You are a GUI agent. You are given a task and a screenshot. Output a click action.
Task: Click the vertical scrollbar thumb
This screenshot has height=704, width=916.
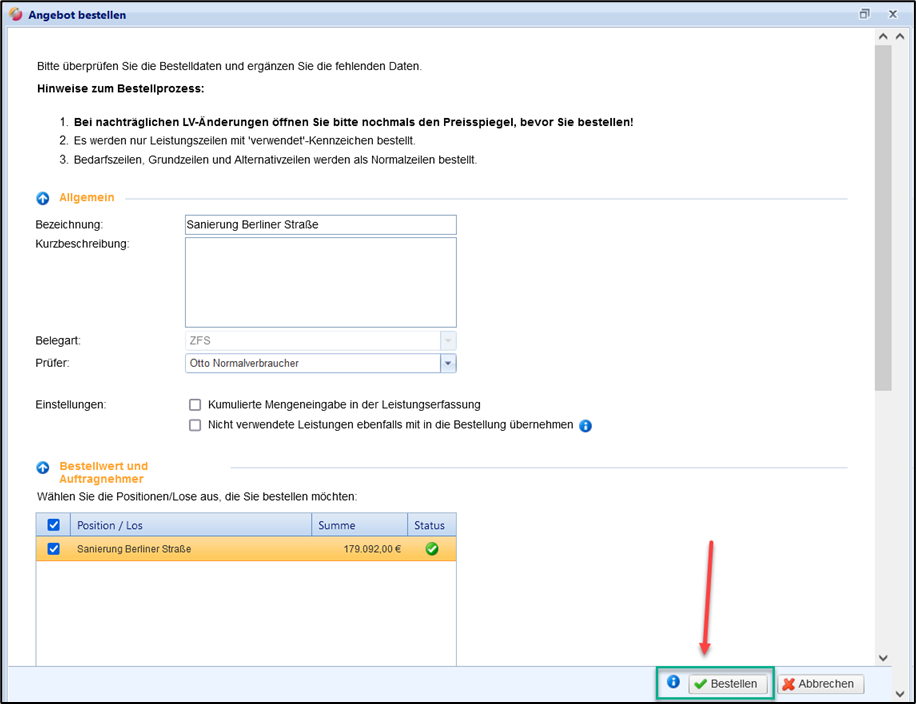click(x=882, y=215)
